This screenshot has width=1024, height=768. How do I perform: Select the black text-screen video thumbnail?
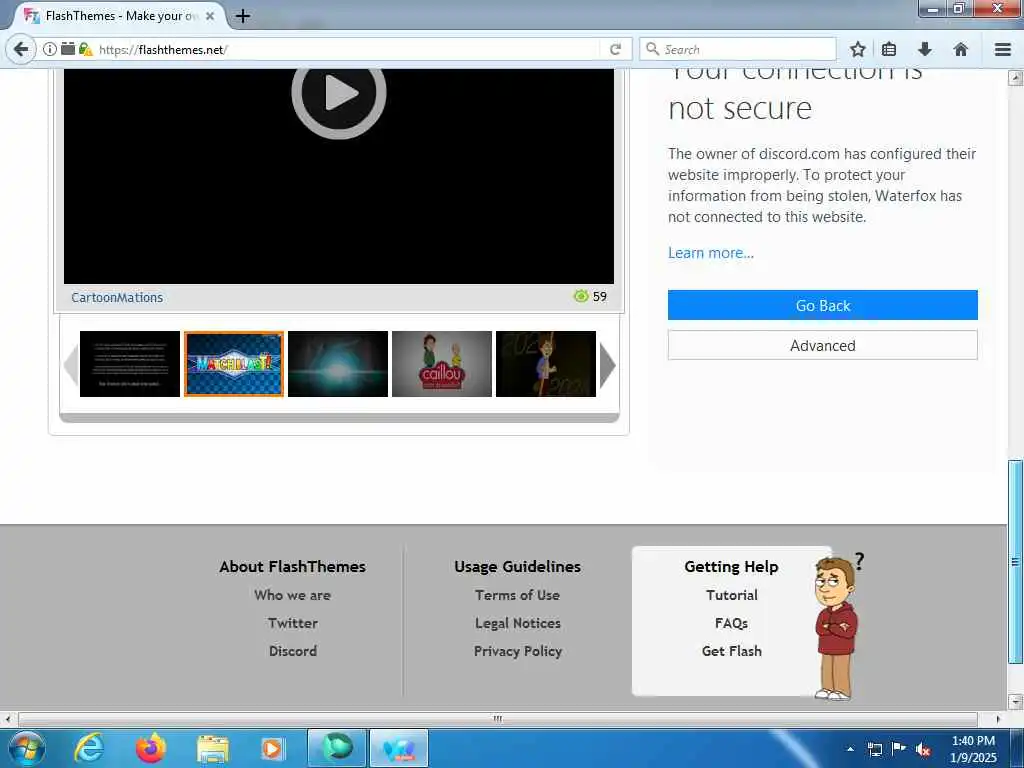[x=130, y=364]
